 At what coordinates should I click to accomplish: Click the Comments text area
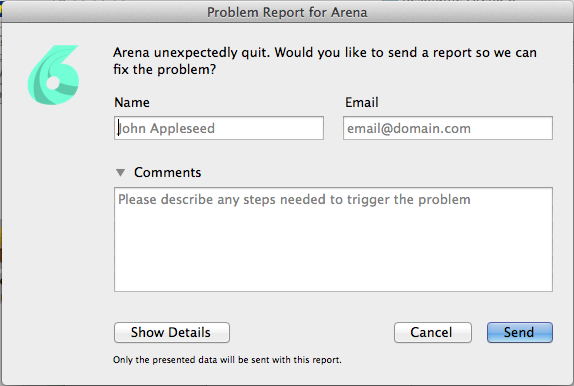(333, 240)
